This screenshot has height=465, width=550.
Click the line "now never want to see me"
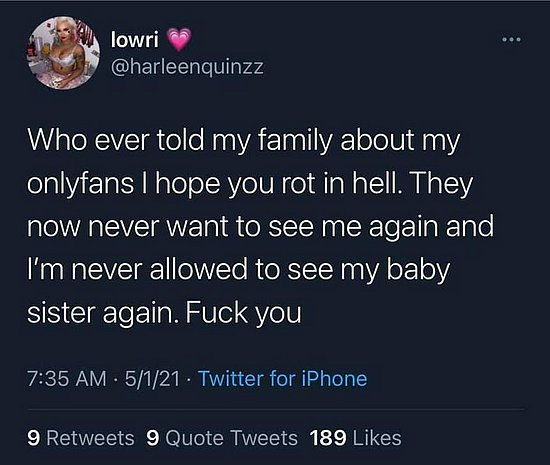coord(260,227)
